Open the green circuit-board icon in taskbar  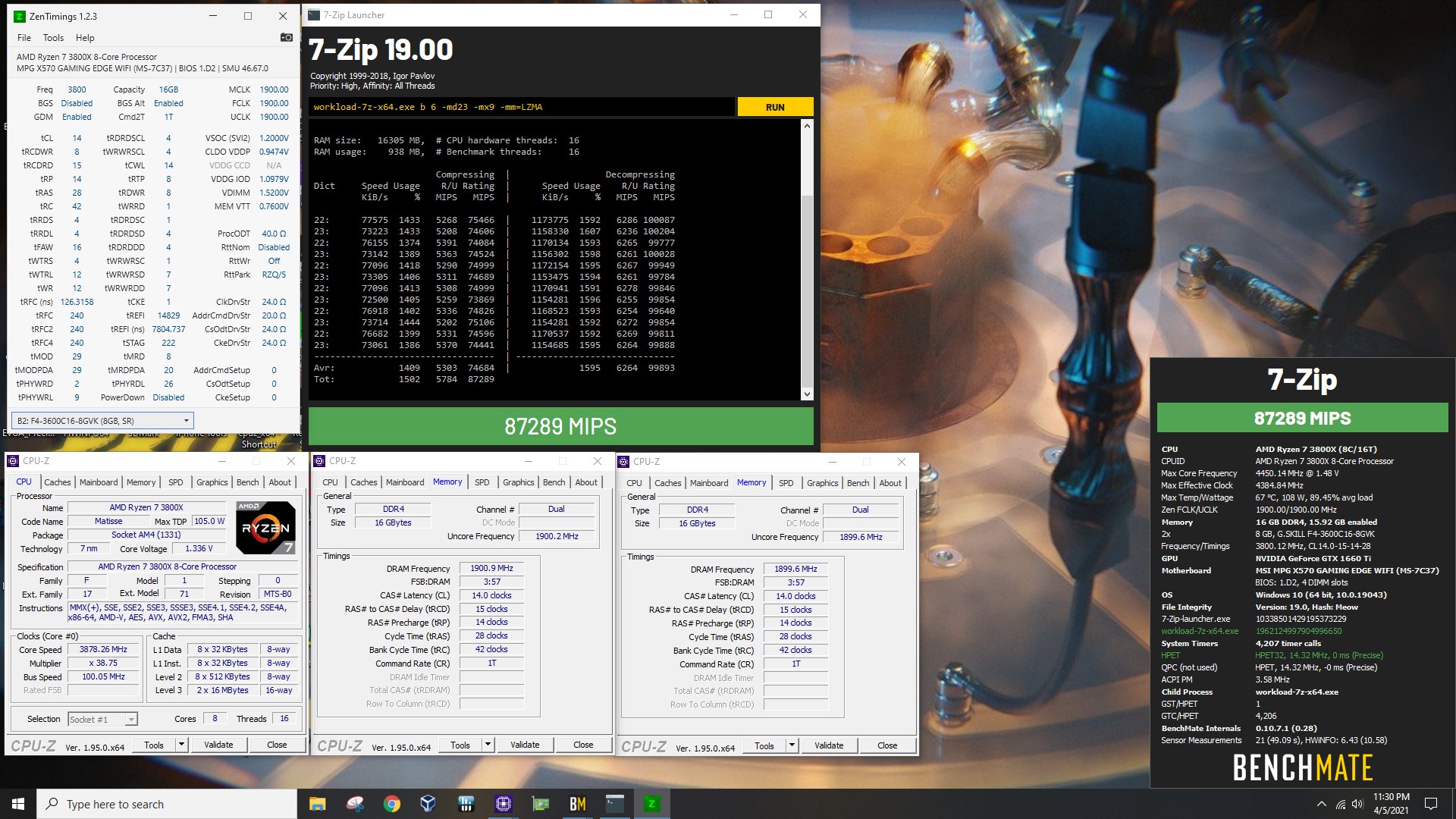(x=541, y=804)
